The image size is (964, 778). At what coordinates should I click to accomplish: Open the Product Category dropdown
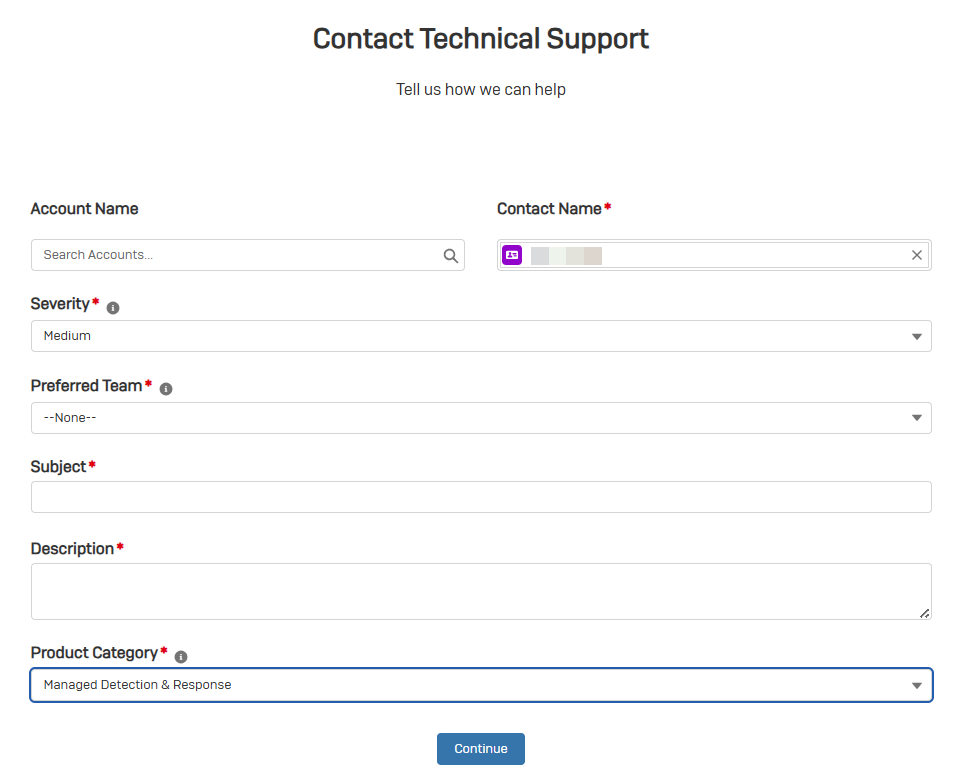point(480,685)
